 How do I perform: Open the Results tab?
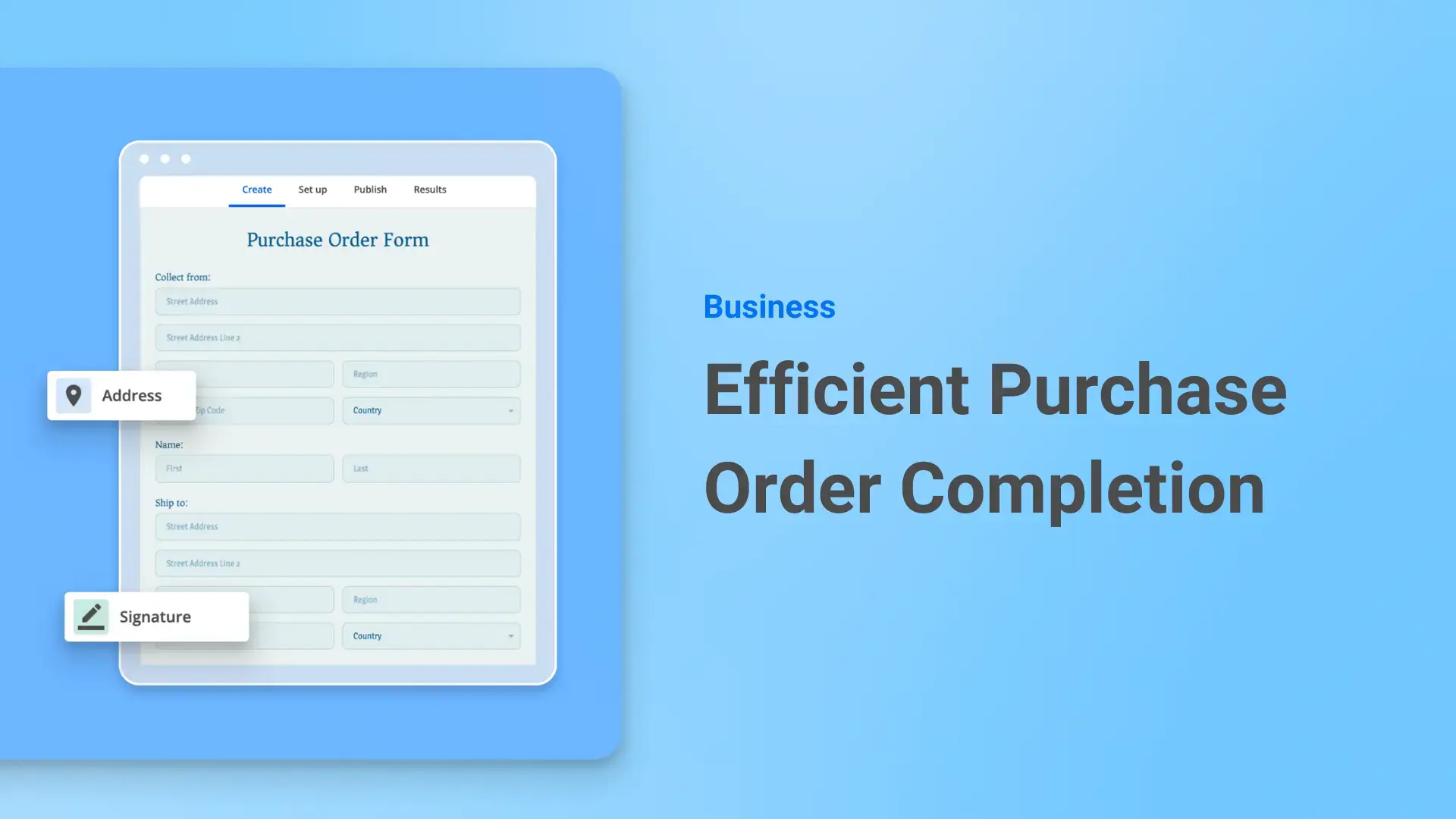pos(430,189)
